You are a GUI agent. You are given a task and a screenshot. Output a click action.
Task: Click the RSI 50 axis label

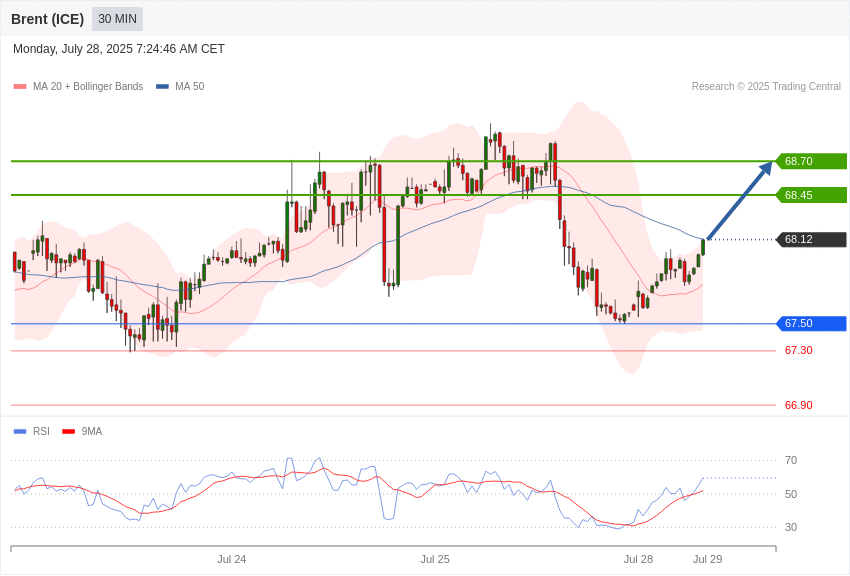point(791,494)
